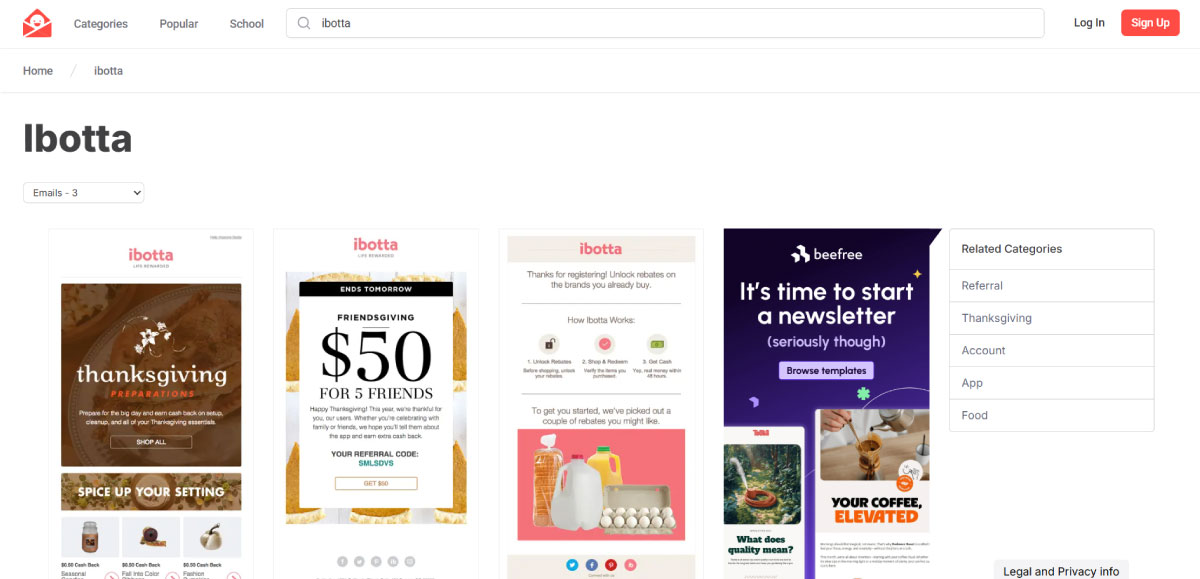Open the Categories menu
This screenshot has height=579, width=1200.
pyautogui.click(x=101, y=23)
